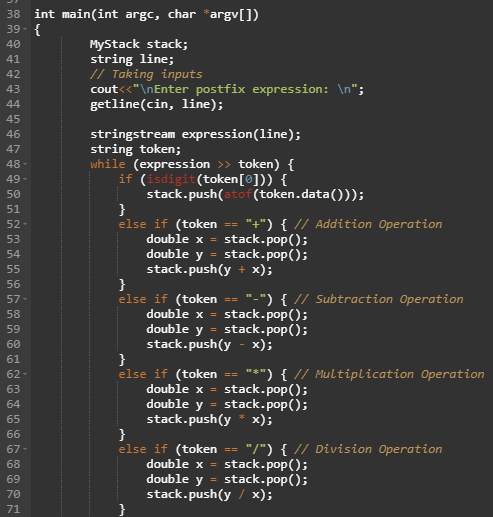Click the while keyword on line 48
Viewport: 493px width, 517px height.
point(108,164)
